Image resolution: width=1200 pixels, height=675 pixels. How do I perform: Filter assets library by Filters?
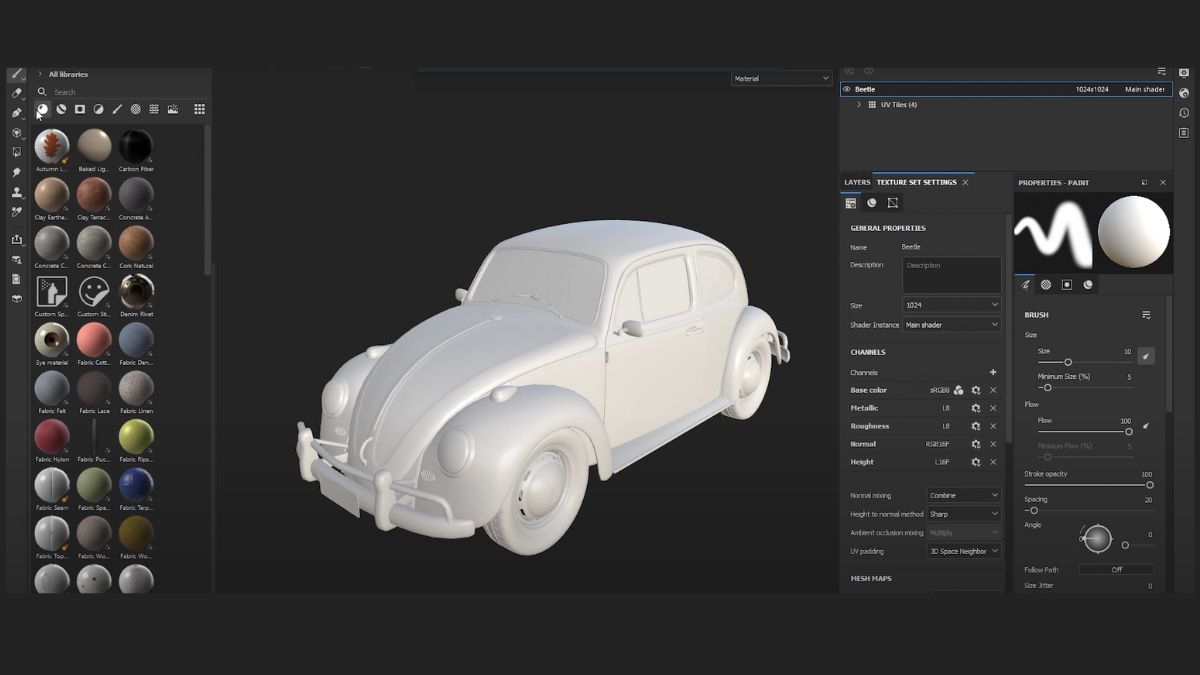[x=99, y=109]
